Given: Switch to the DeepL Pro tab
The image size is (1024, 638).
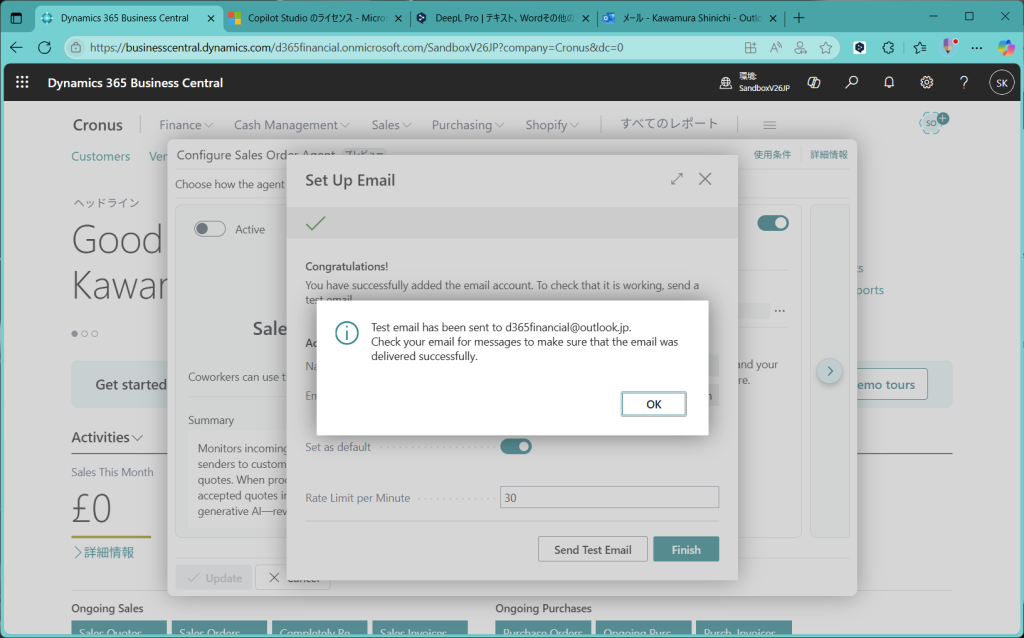Looking at the screenshot, I should 504,18.
